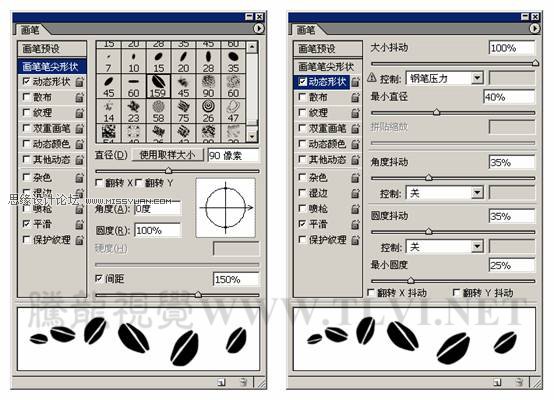
Task: Select the 26 concentric circle brush tip
Action: coord(208,111)
